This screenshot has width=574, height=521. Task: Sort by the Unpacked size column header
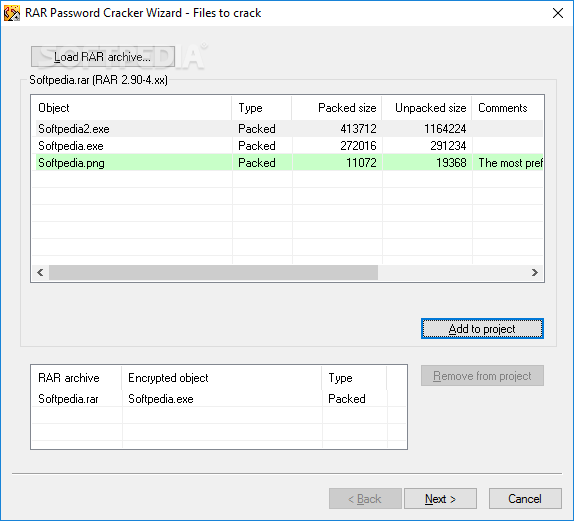pyautogui.click(x=427, y=108)
